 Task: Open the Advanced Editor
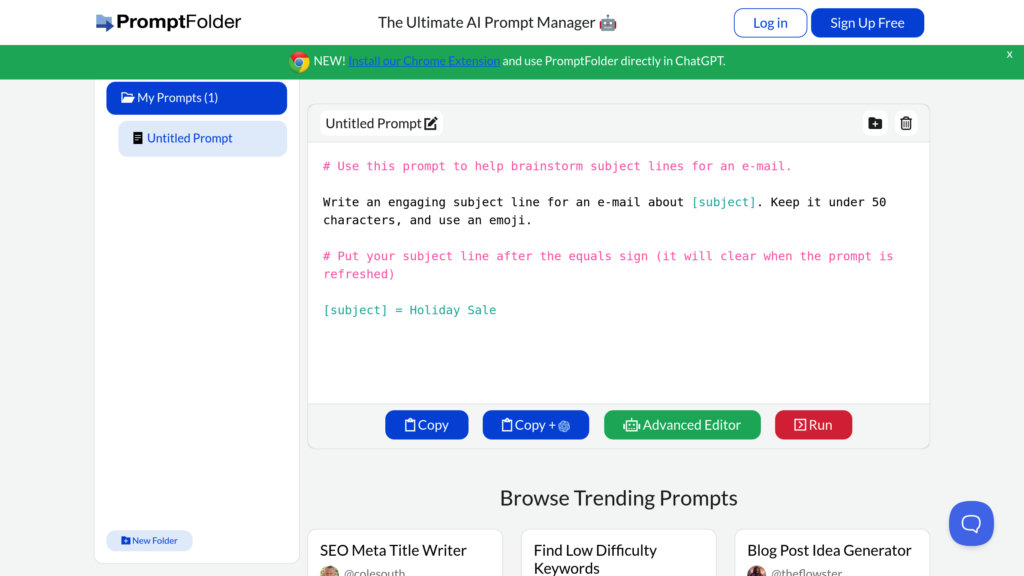coord(682,425)
